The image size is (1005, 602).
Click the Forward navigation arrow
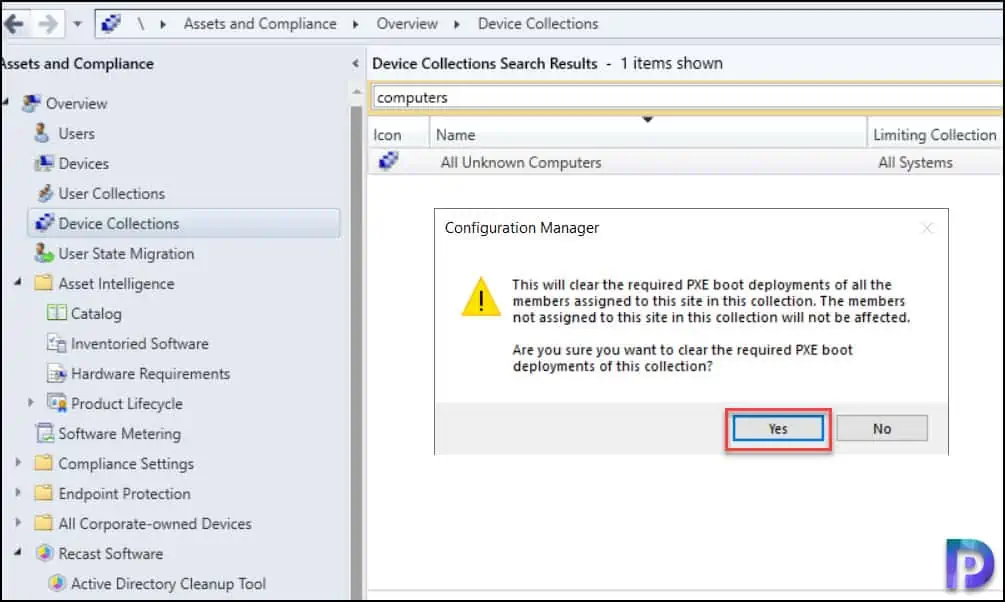[48, 24]
